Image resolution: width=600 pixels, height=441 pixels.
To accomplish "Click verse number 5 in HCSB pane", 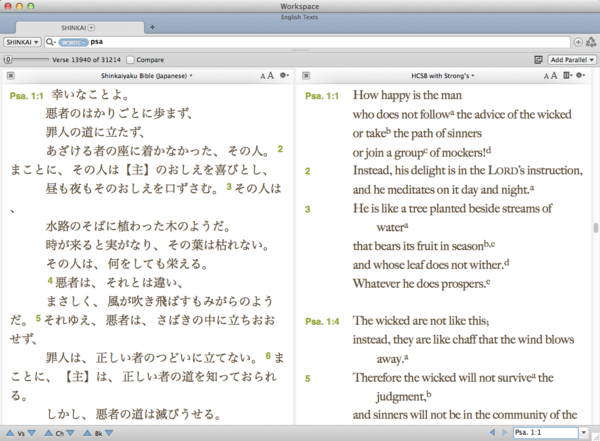I will point(307,379).
